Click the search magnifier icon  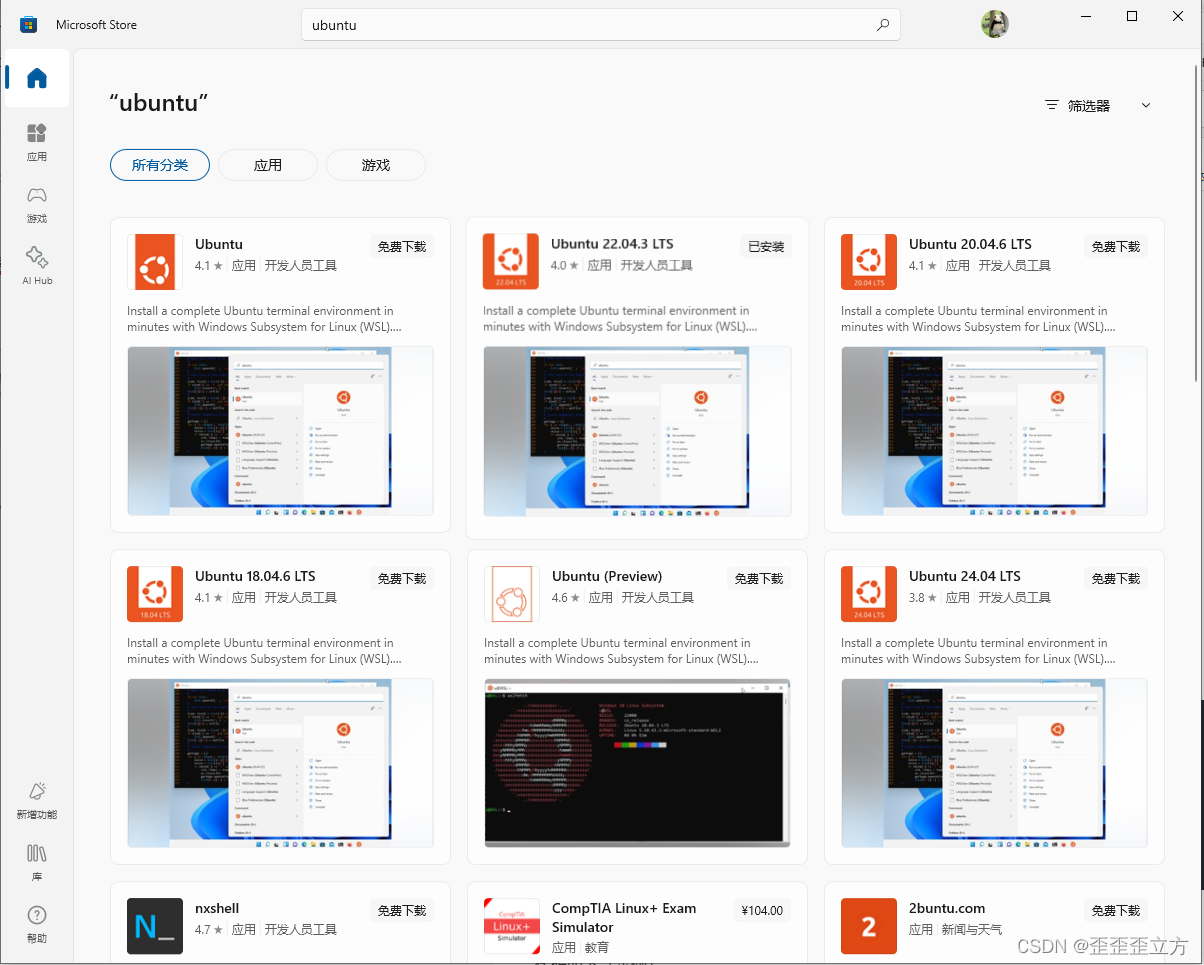(881, 24)
